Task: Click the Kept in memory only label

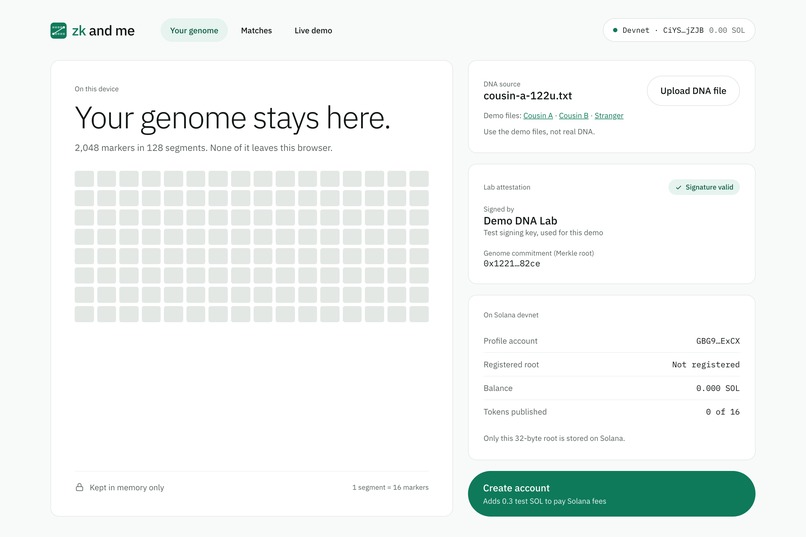Action: (x=126, y=487)
